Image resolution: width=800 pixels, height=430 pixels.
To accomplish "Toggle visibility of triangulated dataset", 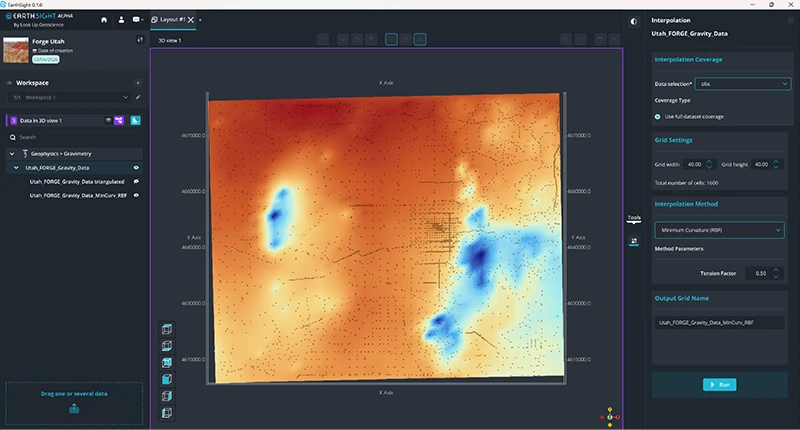I will pyautogui.click(x=136, y=182).
